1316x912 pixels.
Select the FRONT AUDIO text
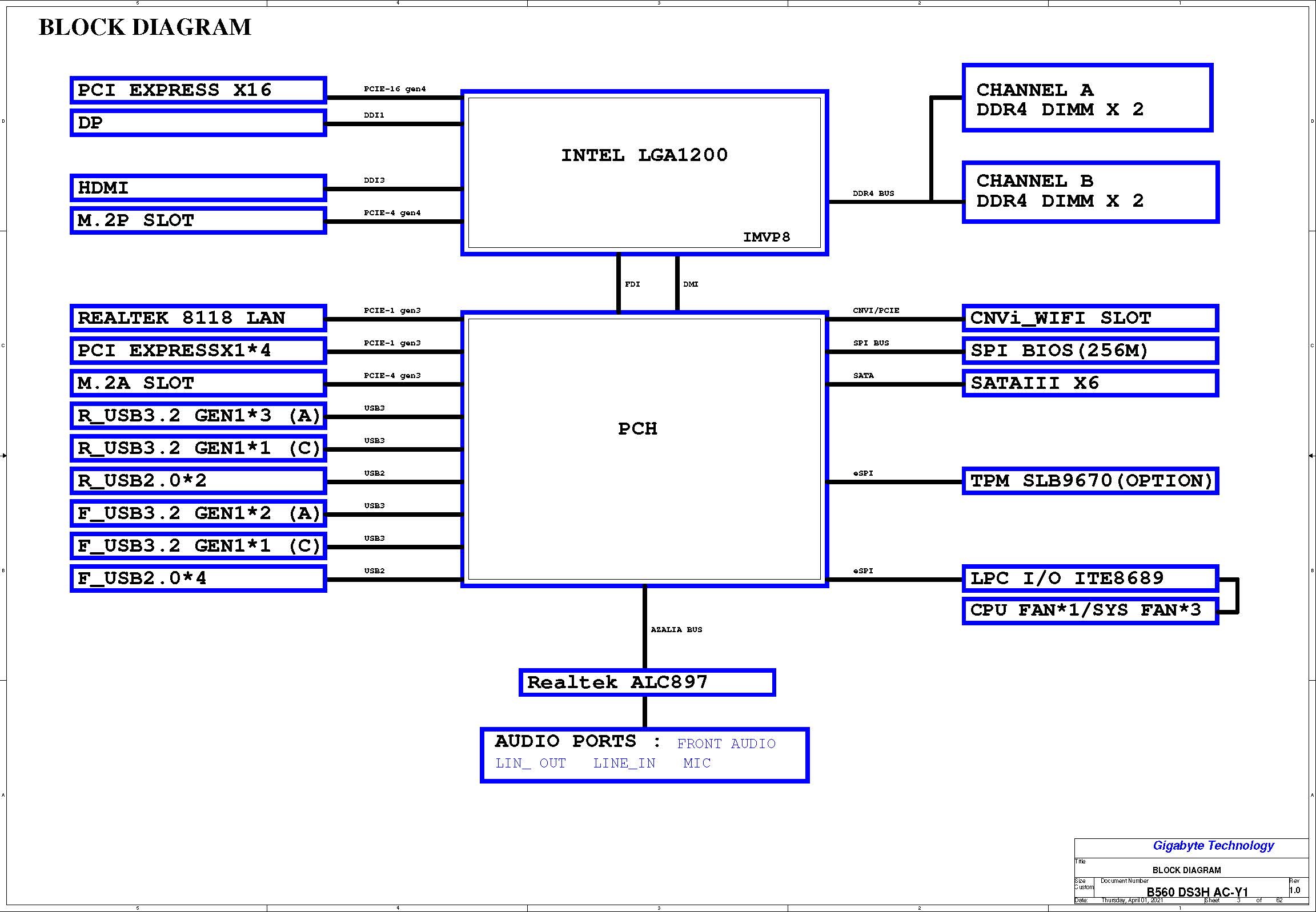(727, 744)
